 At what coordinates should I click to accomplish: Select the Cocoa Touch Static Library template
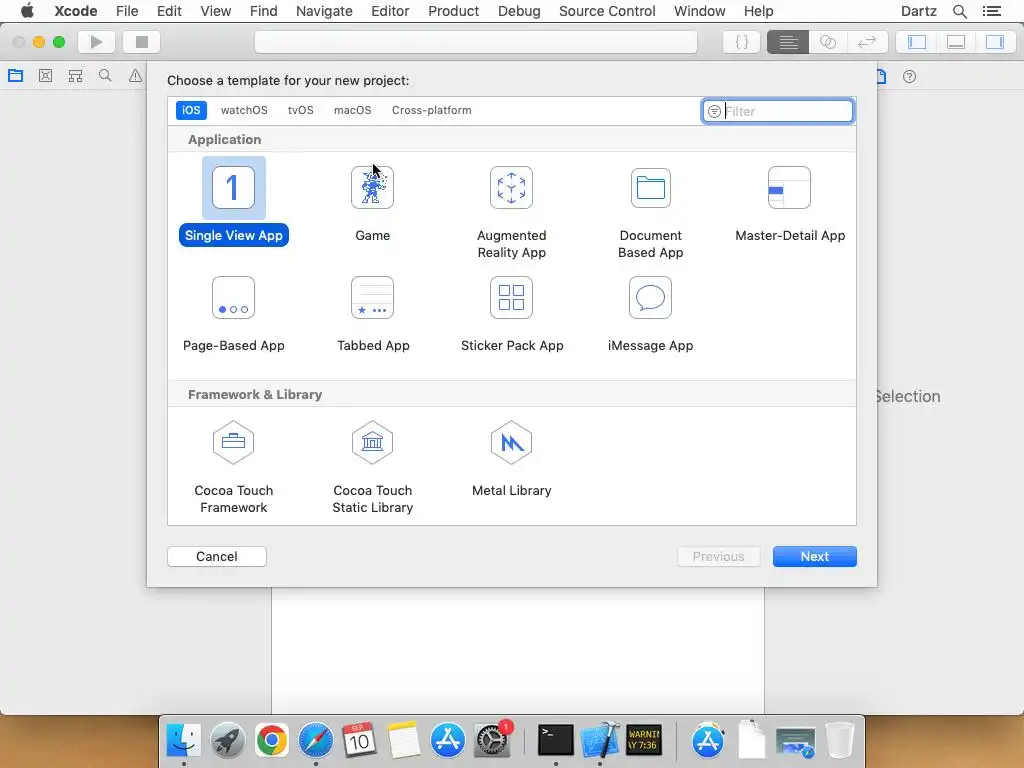point(373,467)
